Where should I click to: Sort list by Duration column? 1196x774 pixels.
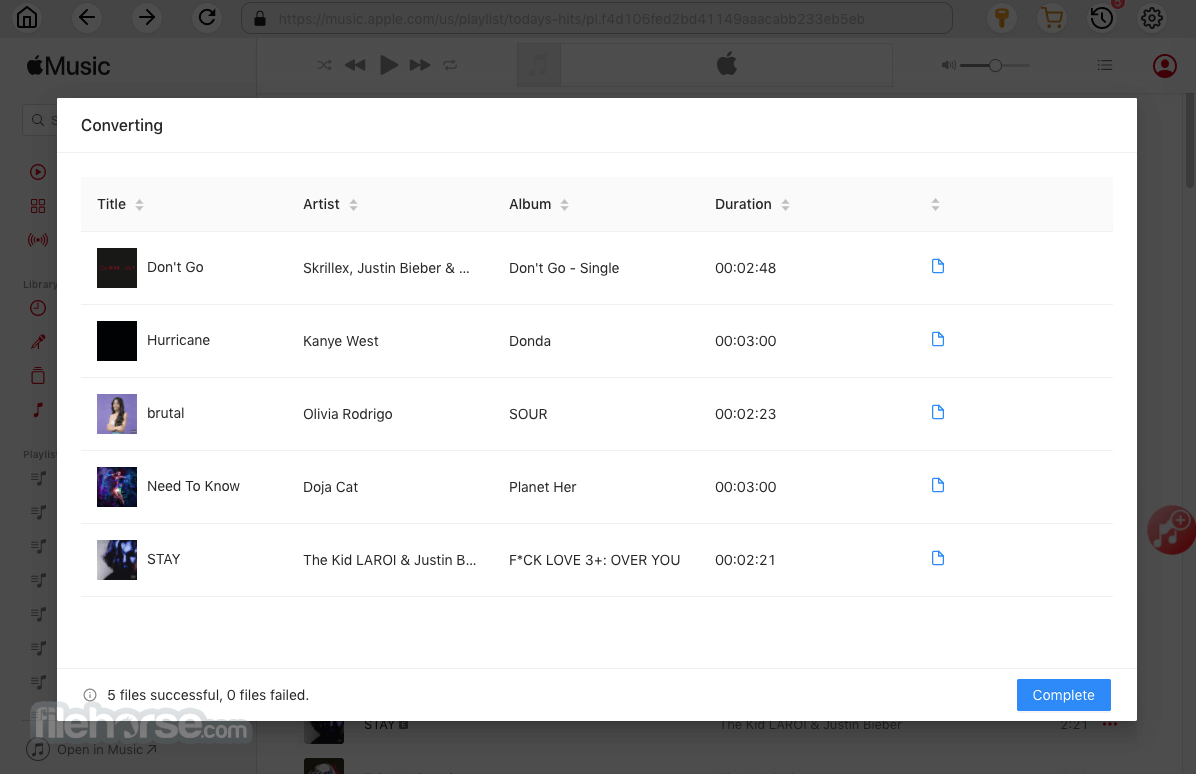tap(752, 204)
